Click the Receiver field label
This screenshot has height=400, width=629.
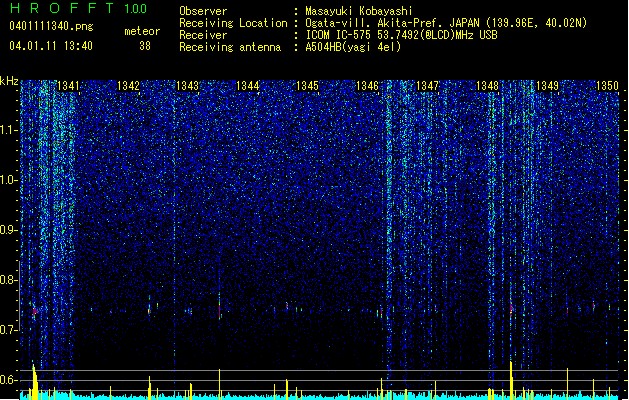[x=203, y=35]
